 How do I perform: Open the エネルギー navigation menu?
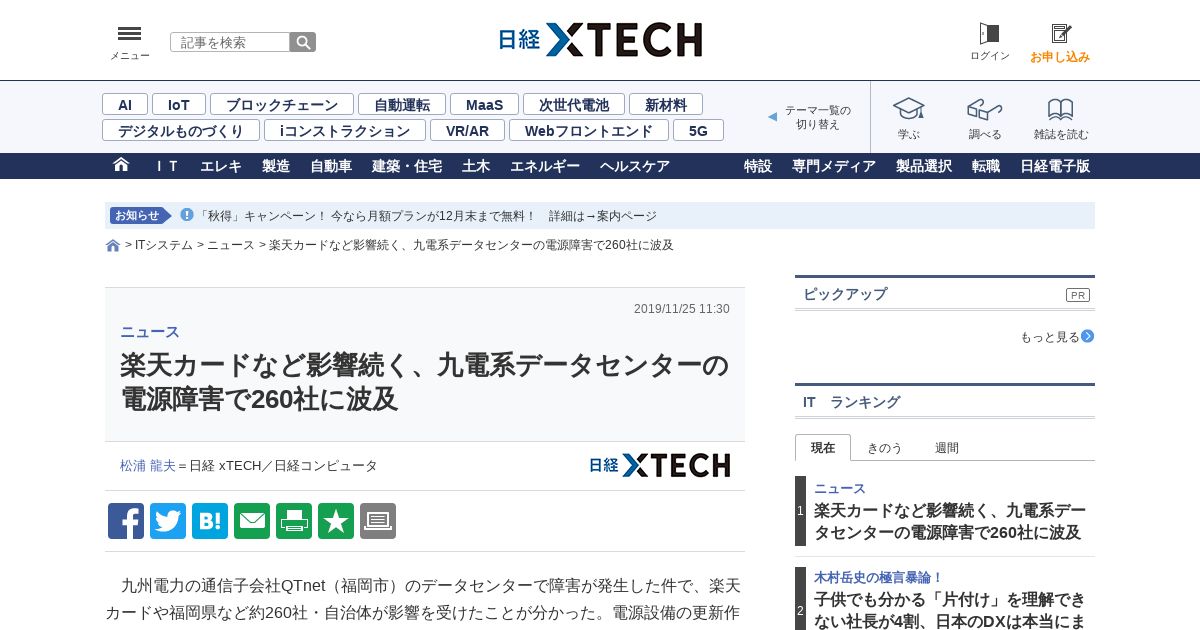[x=545, y=166]
